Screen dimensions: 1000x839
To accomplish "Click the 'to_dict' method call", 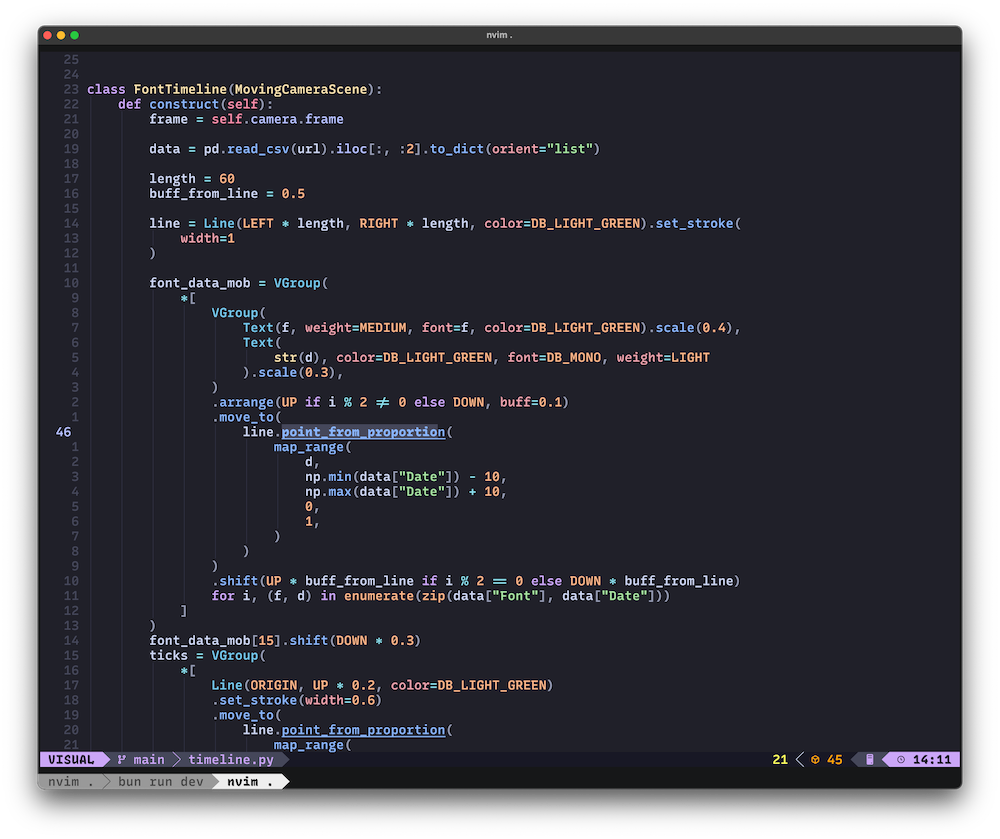I will pyautogui.click(x=457, y=149).
